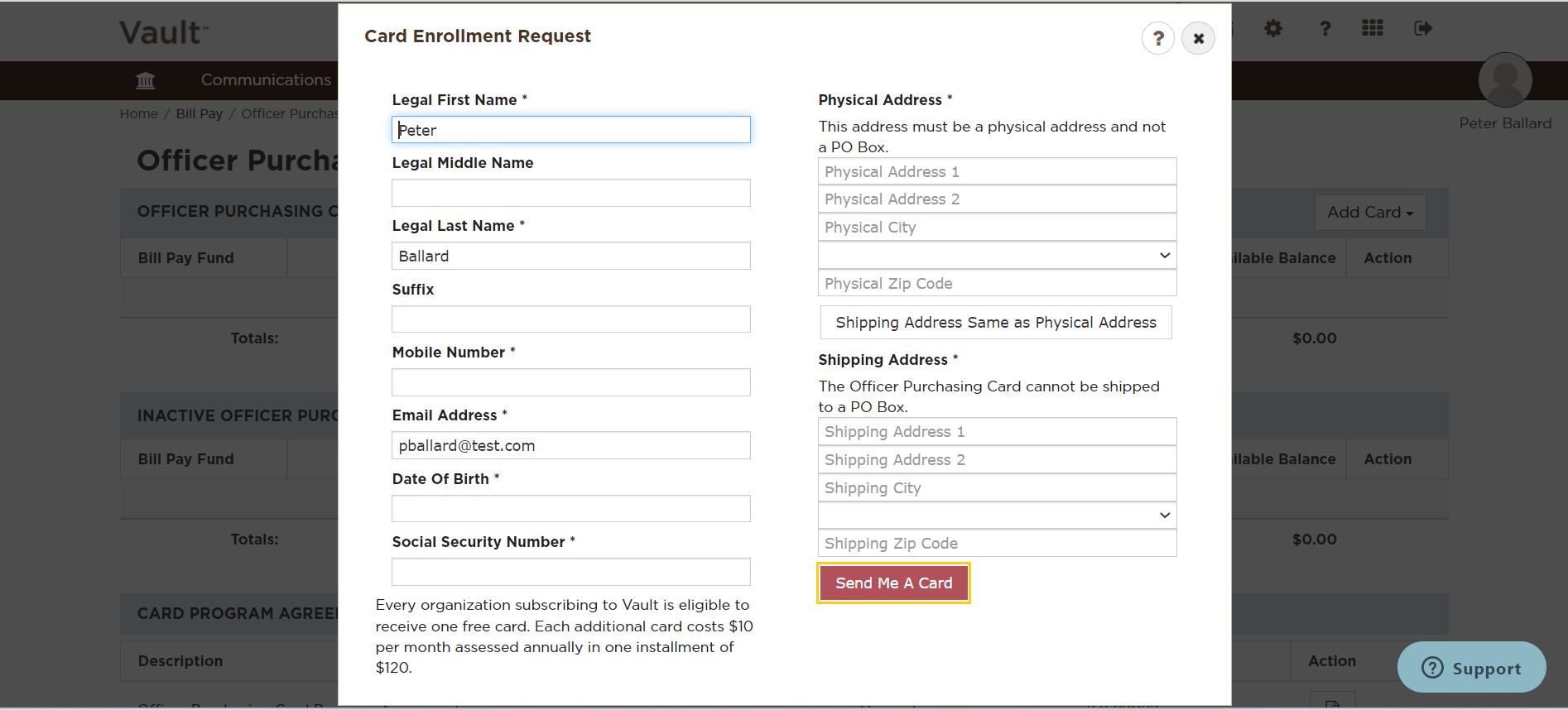The height and width of the screenshot is (710, 1568).
Task: Click the top bar help question mark
Action: tap(1325, 29)
